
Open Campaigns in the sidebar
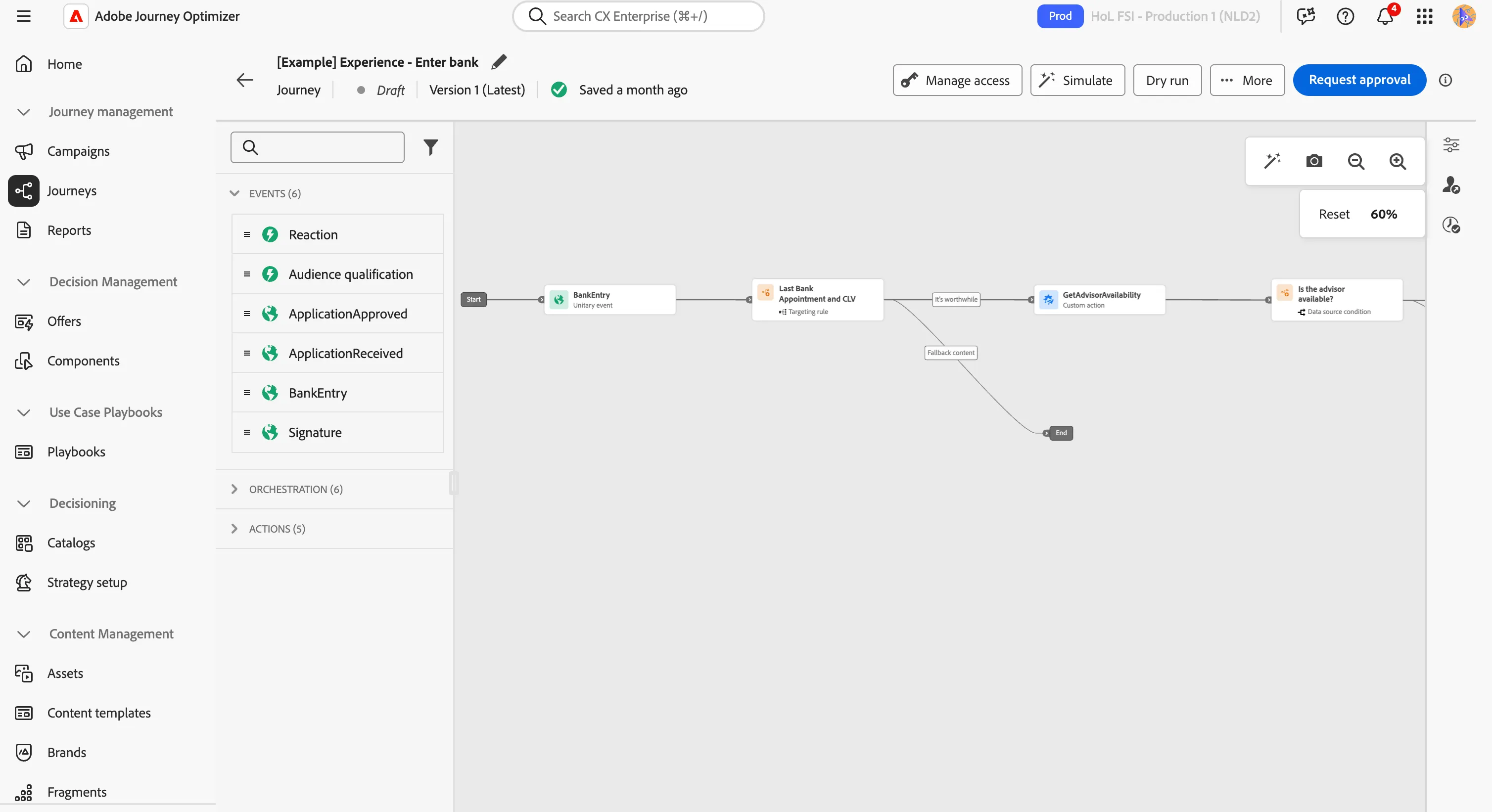click(x=78, y=151)
